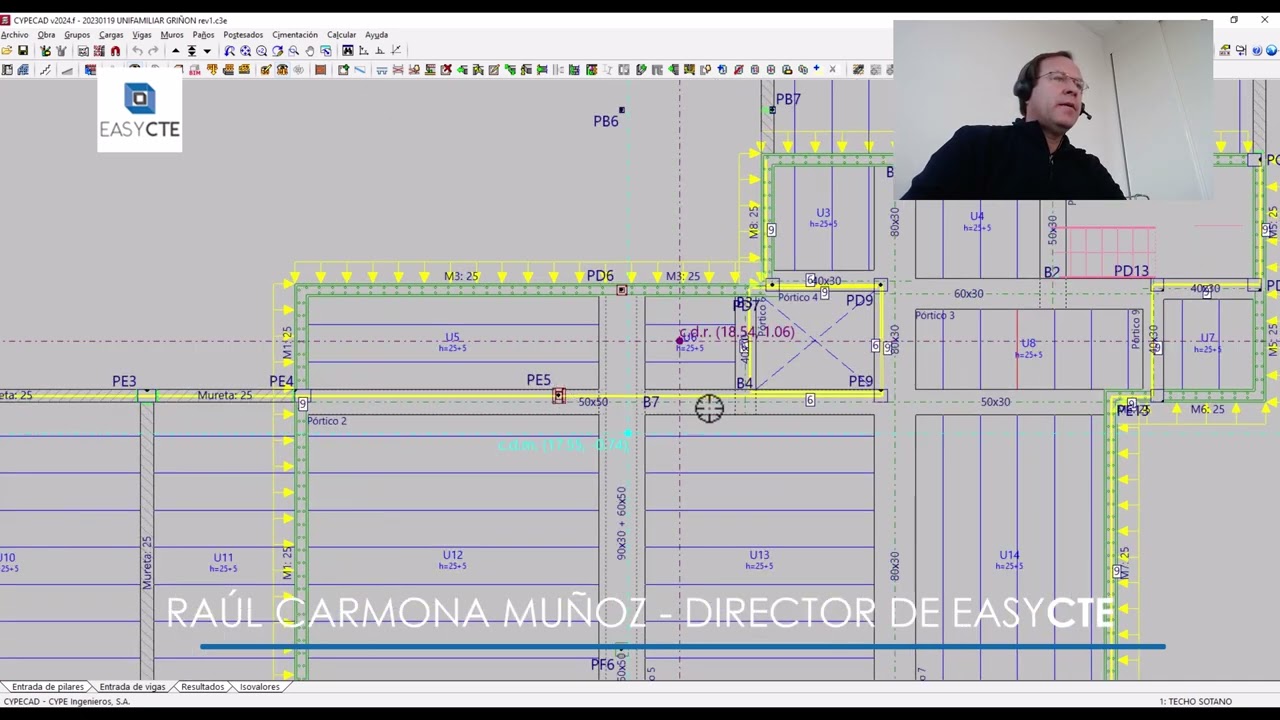Click the blue globe web icon
This screenshot has height=720, width=1280.
(x=1271, y=50)
